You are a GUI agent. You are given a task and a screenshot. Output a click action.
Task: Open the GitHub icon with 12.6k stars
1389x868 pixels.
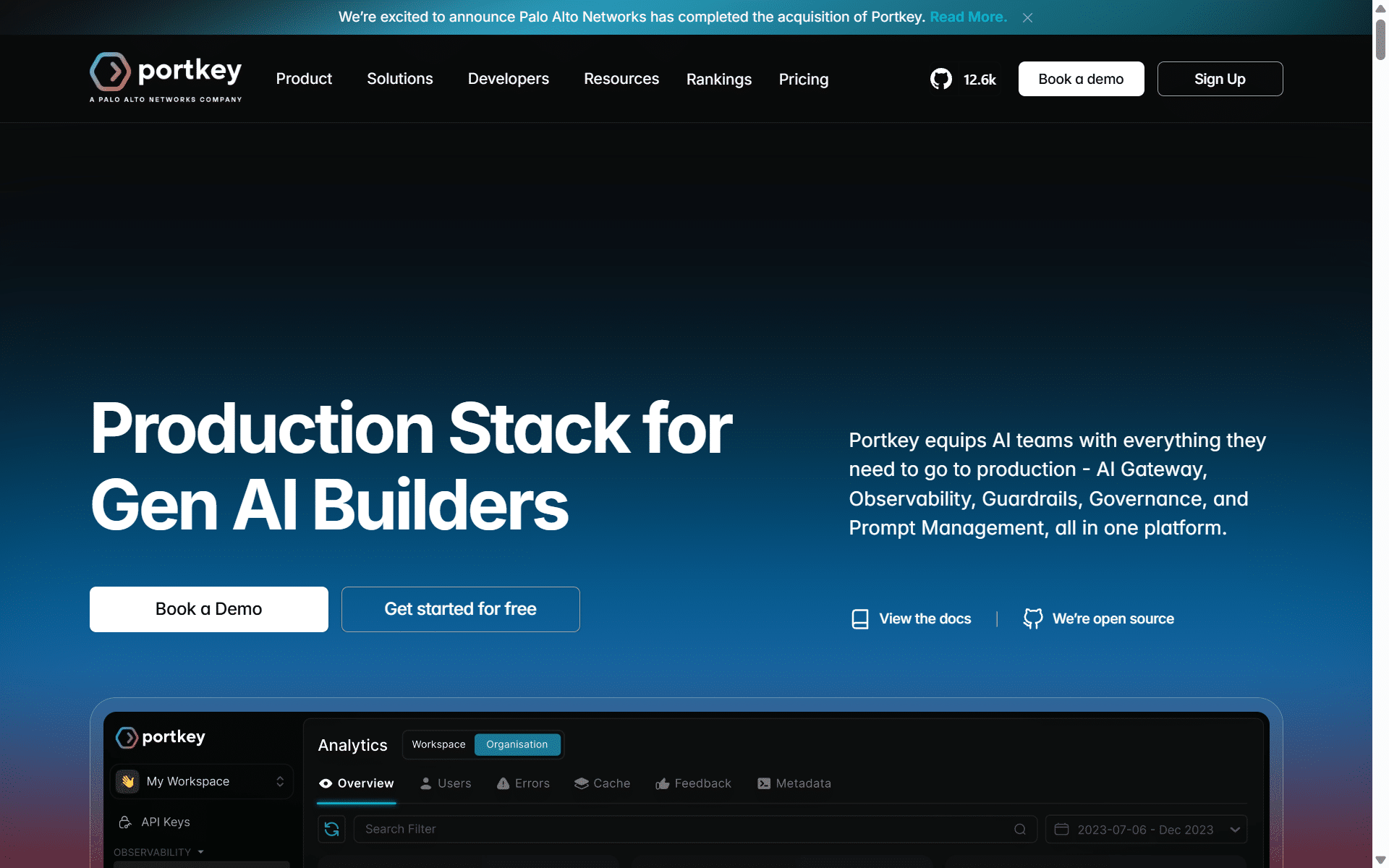940,79
